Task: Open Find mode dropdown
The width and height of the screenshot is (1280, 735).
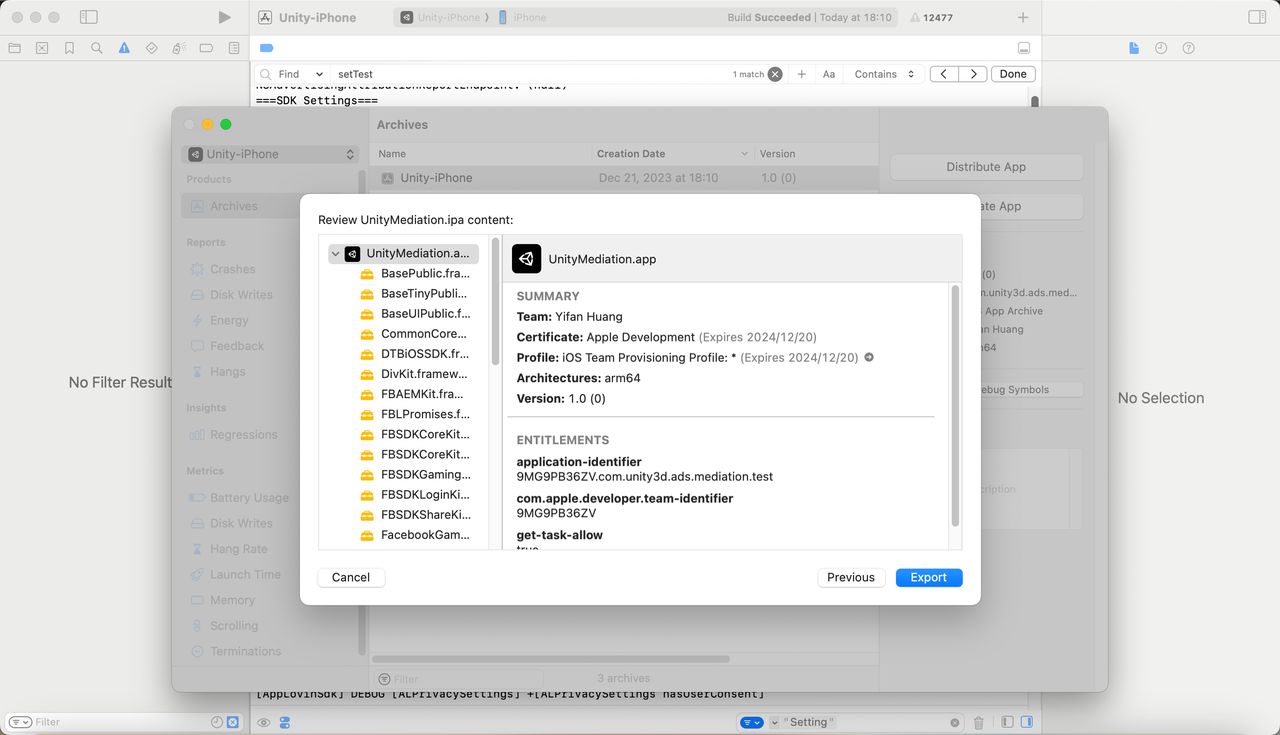Action: point(301,74)
